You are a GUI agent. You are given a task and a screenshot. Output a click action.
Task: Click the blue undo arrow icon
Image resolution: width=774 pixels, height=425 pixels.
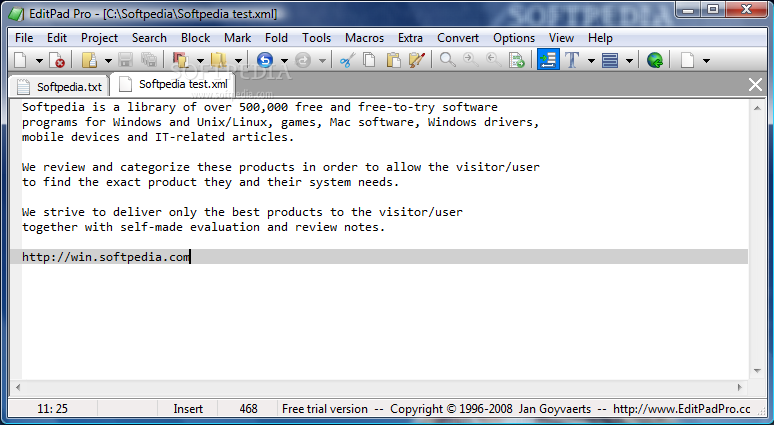pos(265,60)
